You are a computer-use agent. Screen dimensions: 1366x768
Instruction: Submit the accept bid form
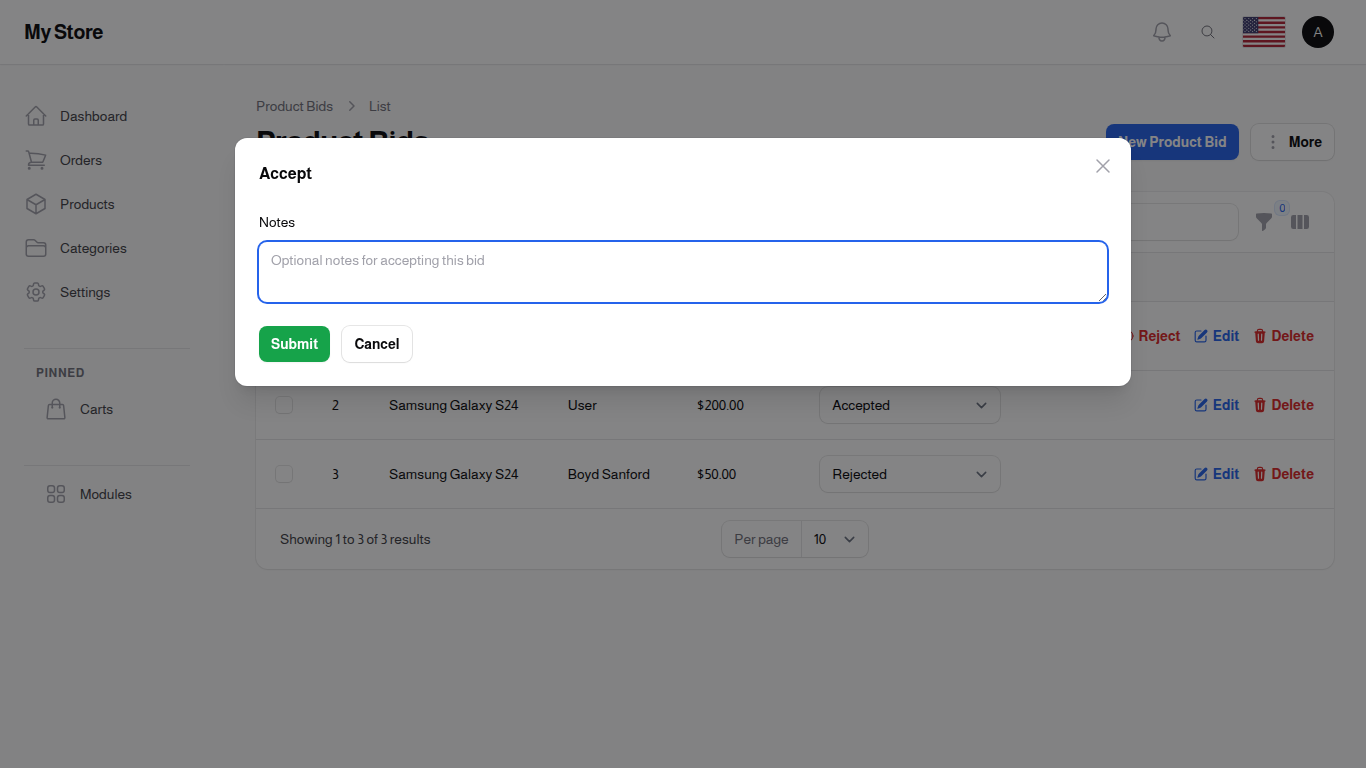point(294,343)
